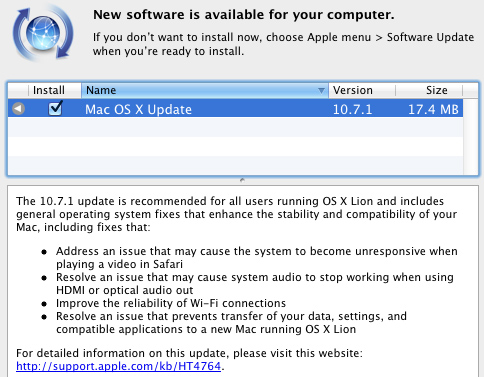This screenshot has height=377, width=484.
Task: Click the 10.7.1 version cell
Action: tap(352, 109)
